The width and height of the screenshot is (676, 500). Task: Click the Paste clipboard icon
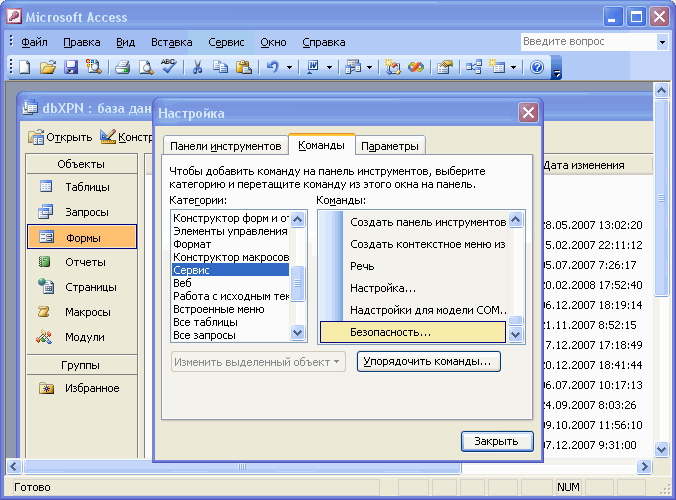pos(244,67)
